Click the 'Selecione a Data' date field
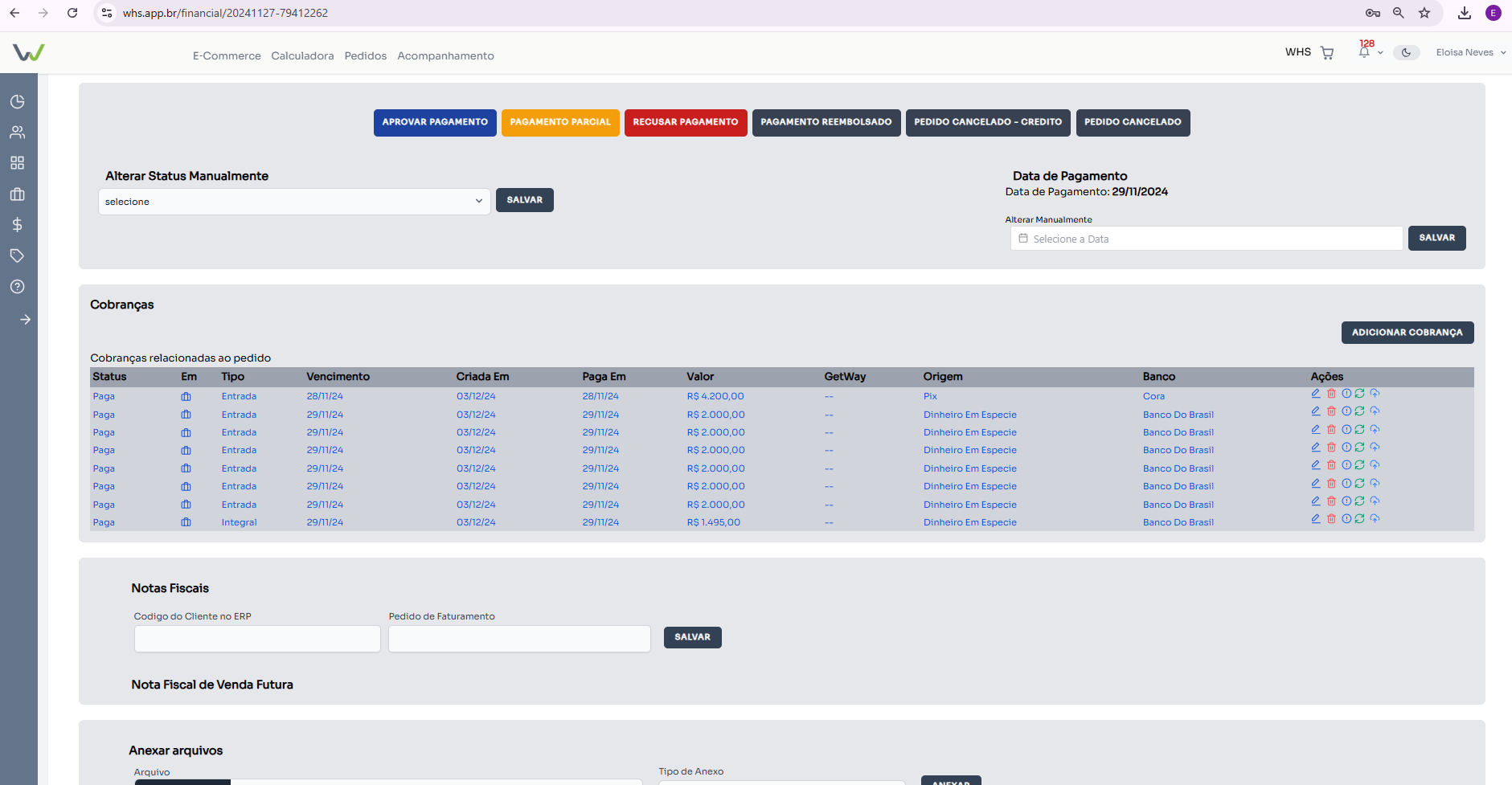This screenshot has height=785, width=1512. pos(1206,239)
